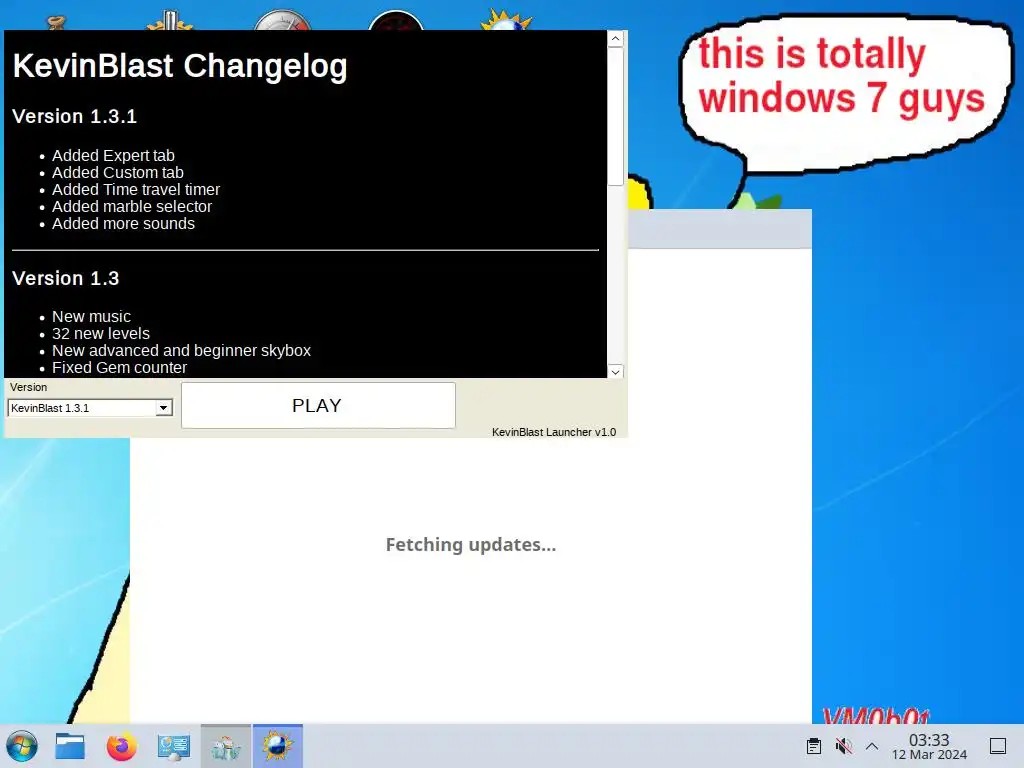Click the 'Fetching updates...' text in the back window
Viewport: 1024px width, 768px height.
pyautogui.click(x=471, y=544)
